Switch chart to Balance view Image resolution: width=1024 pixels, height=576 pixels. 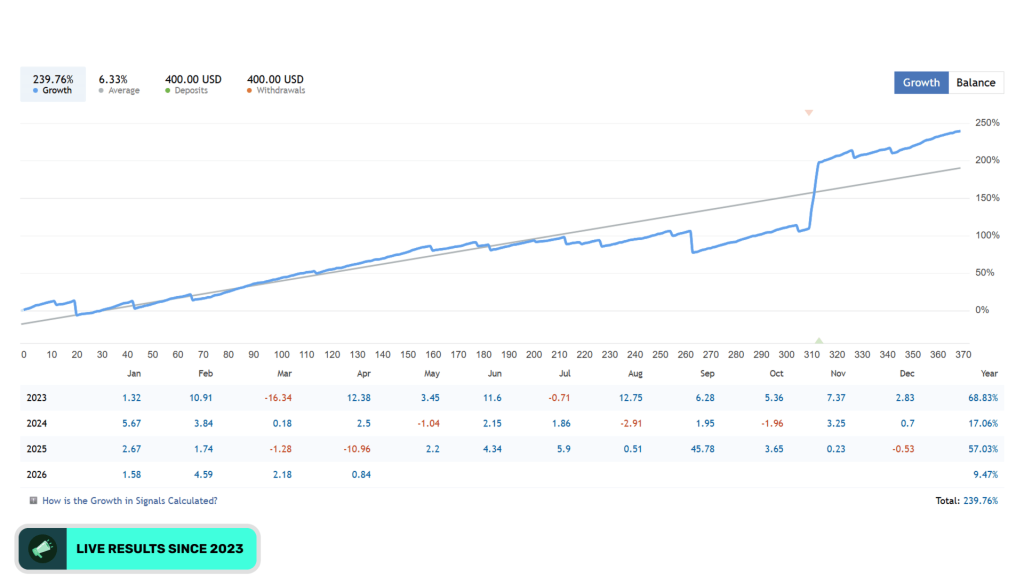(976, 83)
